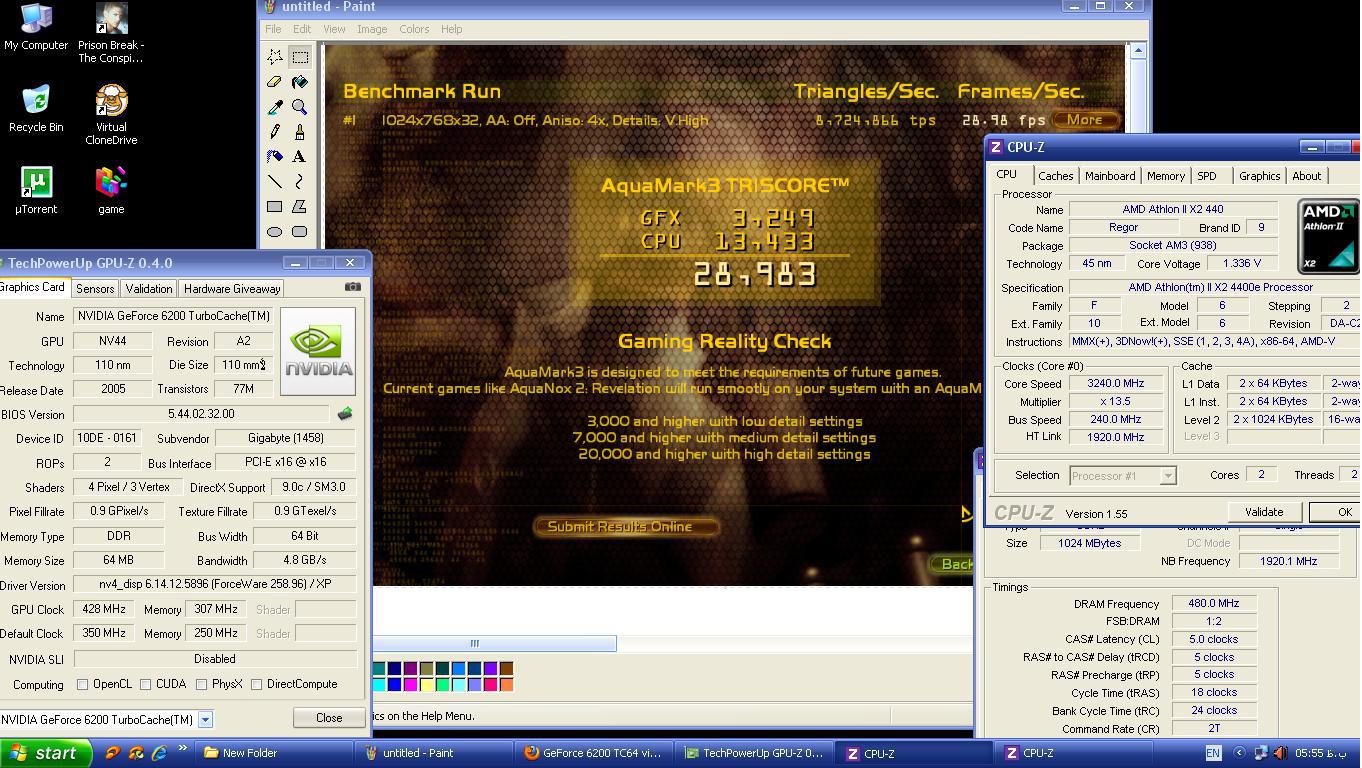1362x768 pixels.
Task: Activate the Magnifier tool in Paint
Action: (x=299, y=107)
